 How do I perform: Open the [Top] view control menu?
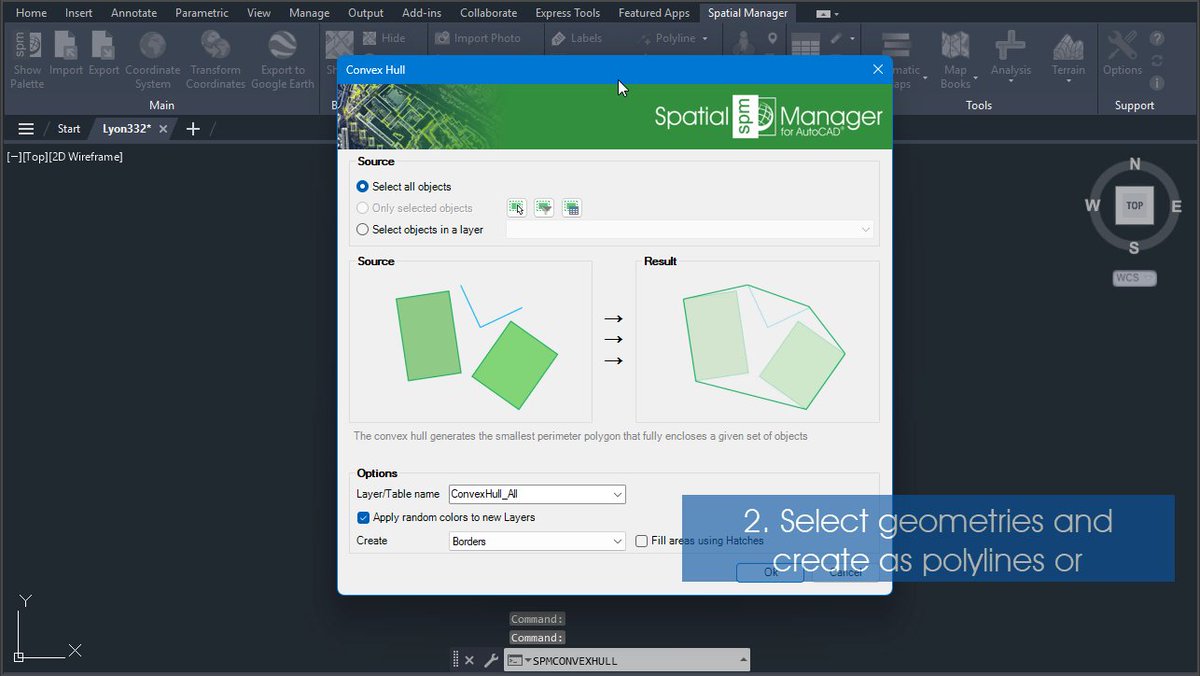[x=36, y=157]
